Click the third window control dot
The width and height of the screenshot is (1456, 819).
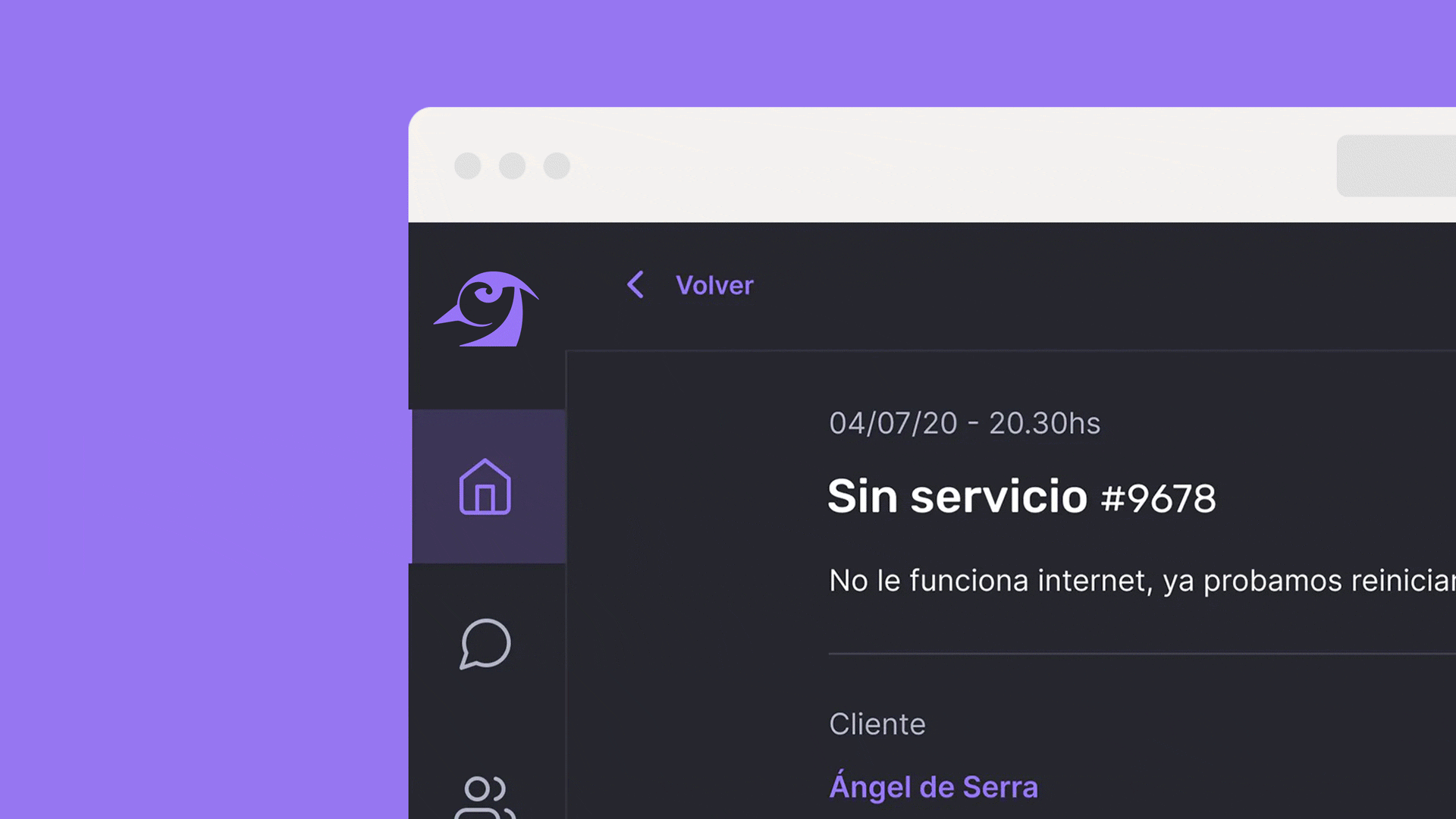pyautogui.click(x=557, y=166)
